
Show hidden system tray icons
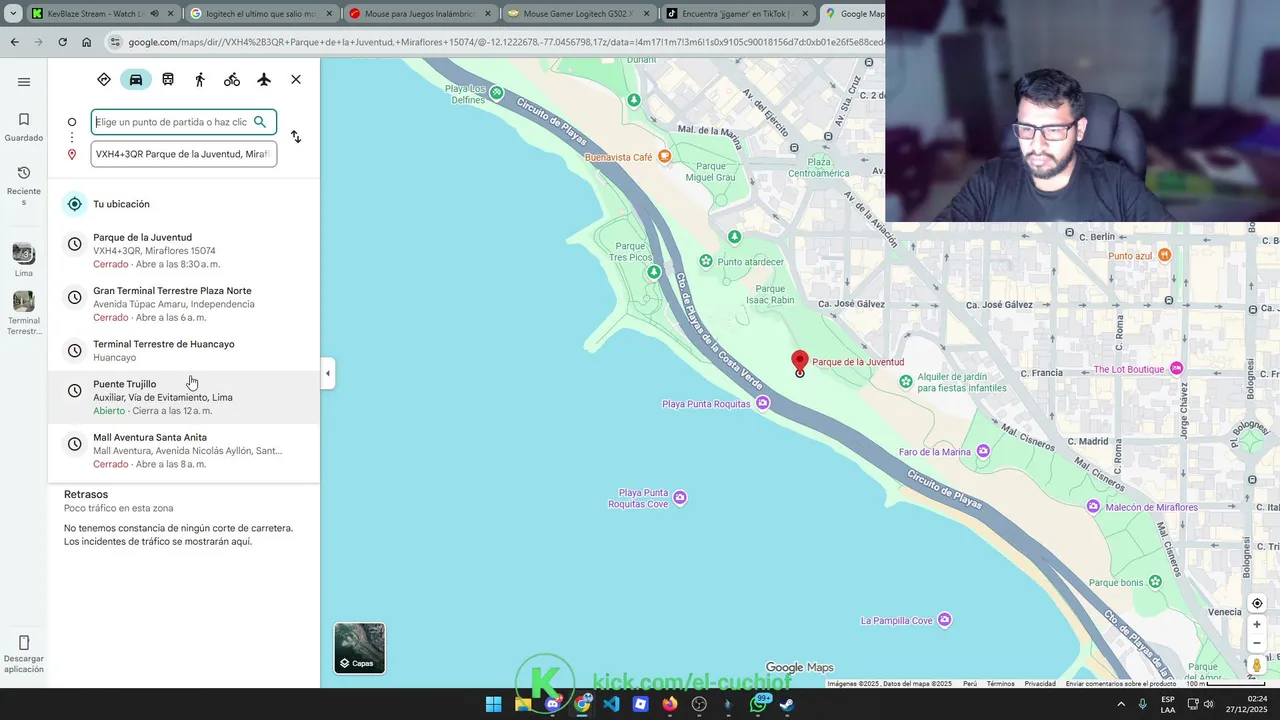pyautogui.click(x=1120, y=704)
